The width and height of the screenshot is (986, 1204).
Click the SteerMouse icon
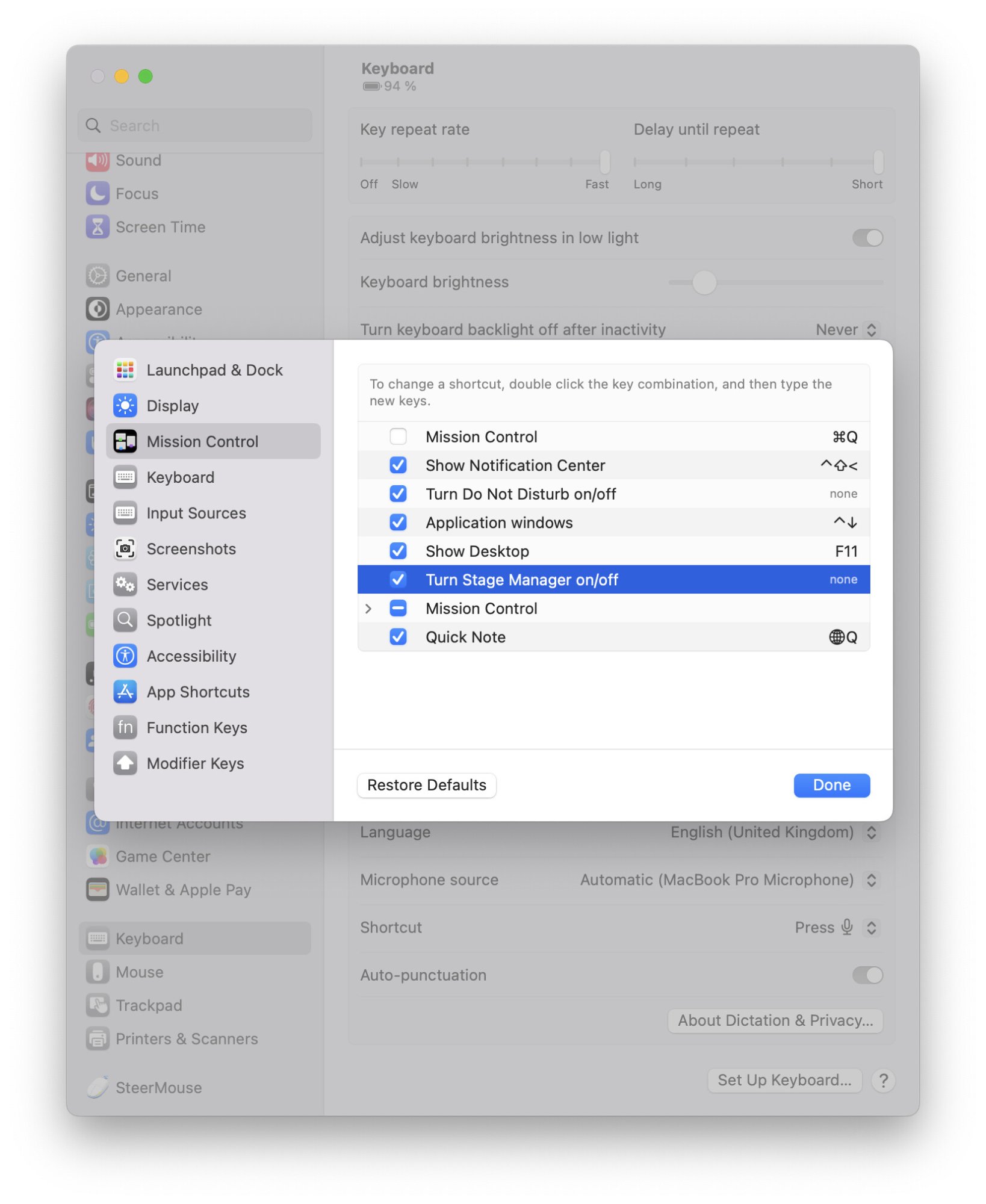98,1087
